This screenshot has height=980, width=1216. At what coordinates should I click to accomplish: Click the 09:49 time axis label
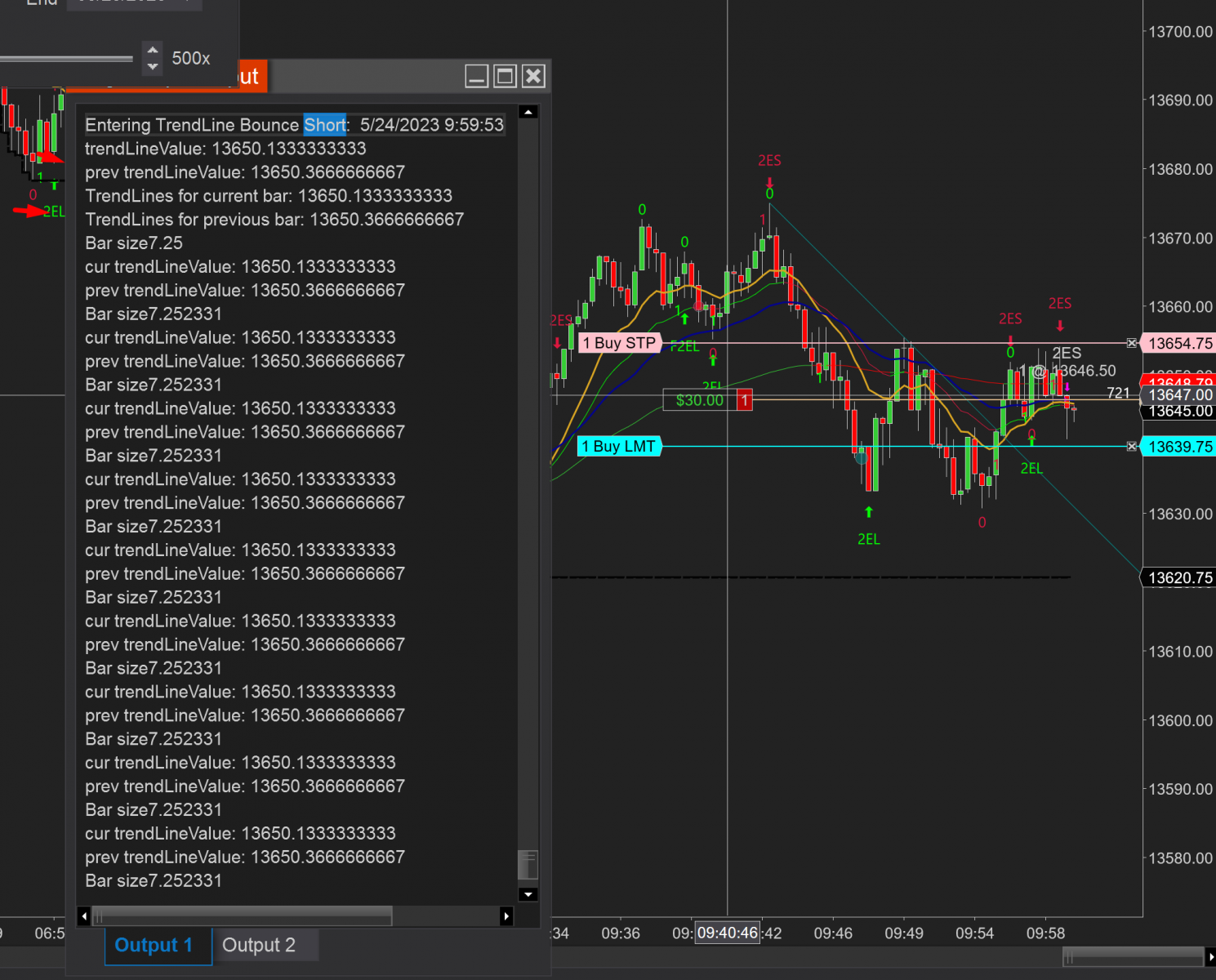(904, 933)
